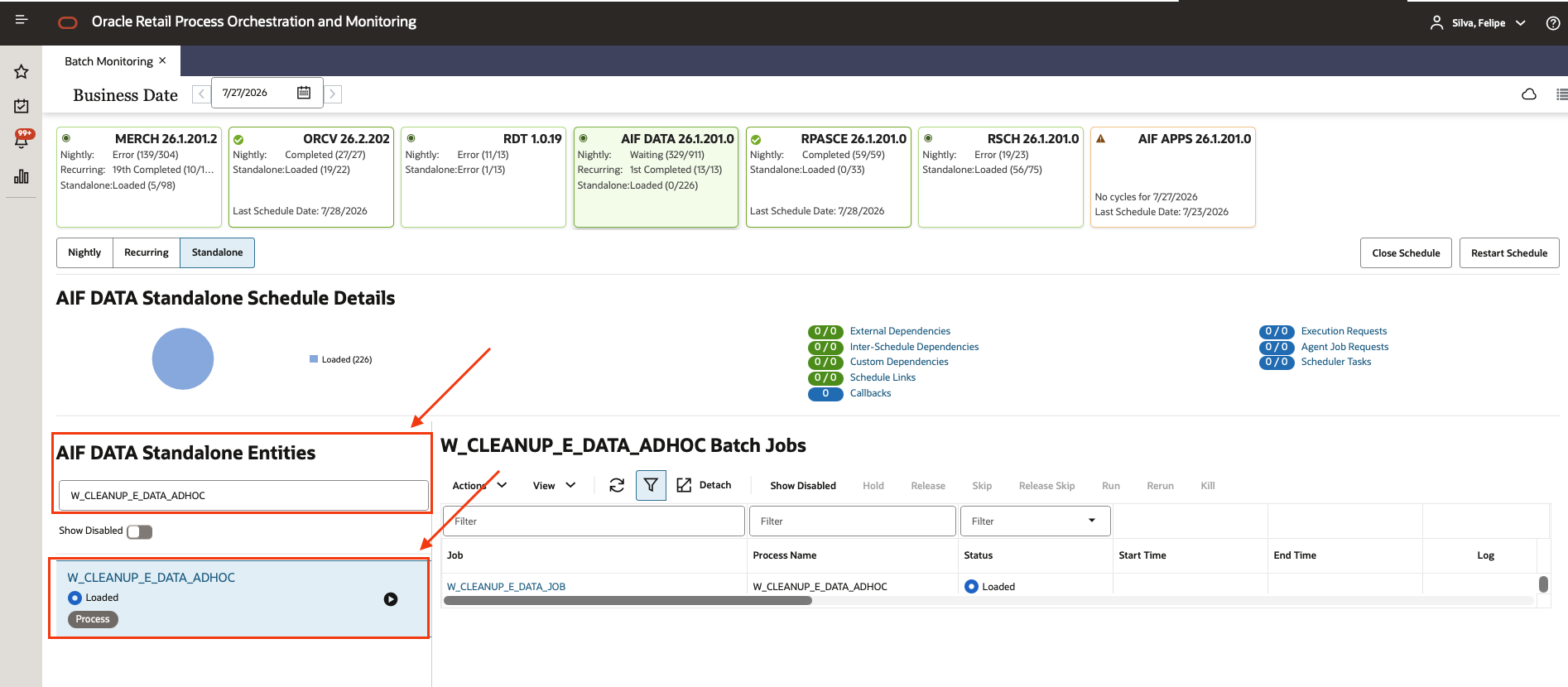Click the entity search field
This screenshot has width=1568, height=687.
click(x=243, y=496)
